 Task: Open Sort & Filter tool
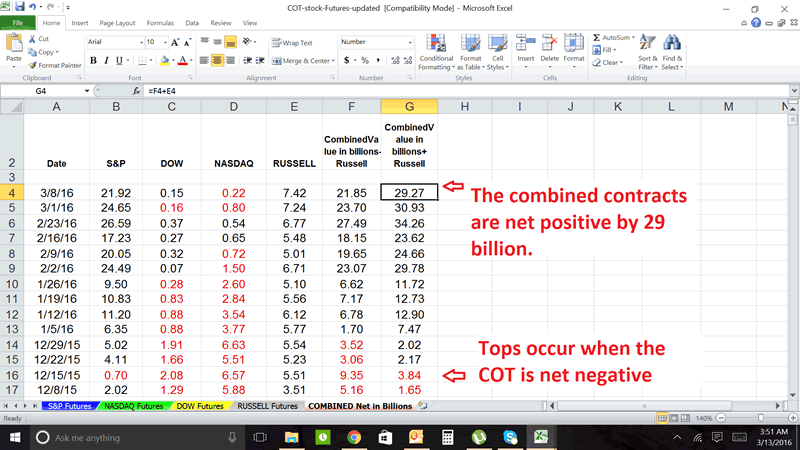[647, 48]
